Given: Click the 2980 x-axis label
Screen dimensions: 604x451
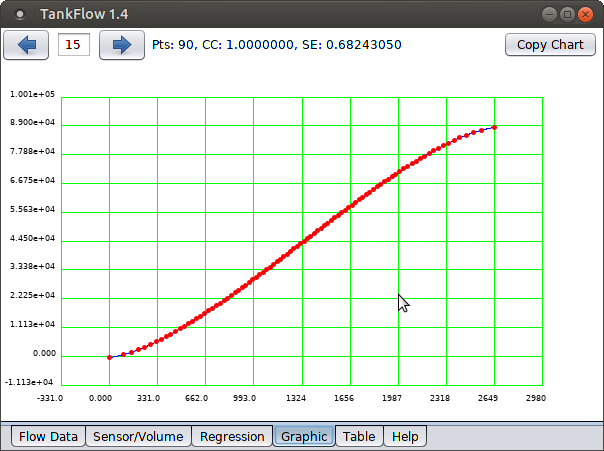Looking at the screenshot, I should [x=535, y=398].
